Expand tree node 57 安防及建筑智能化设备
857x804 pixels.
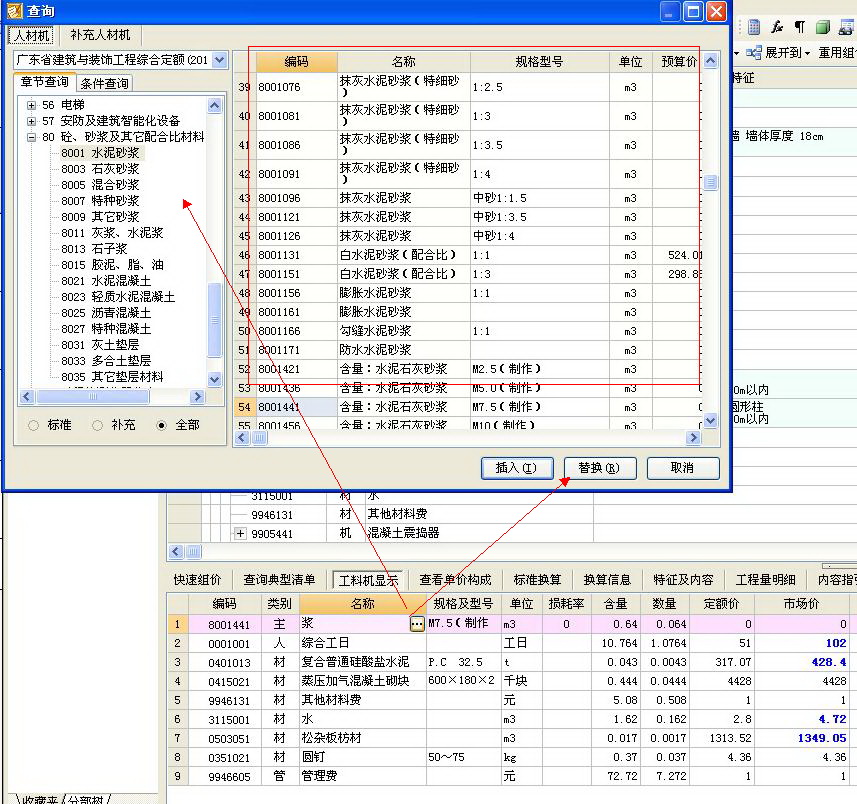tap(31, 121)
